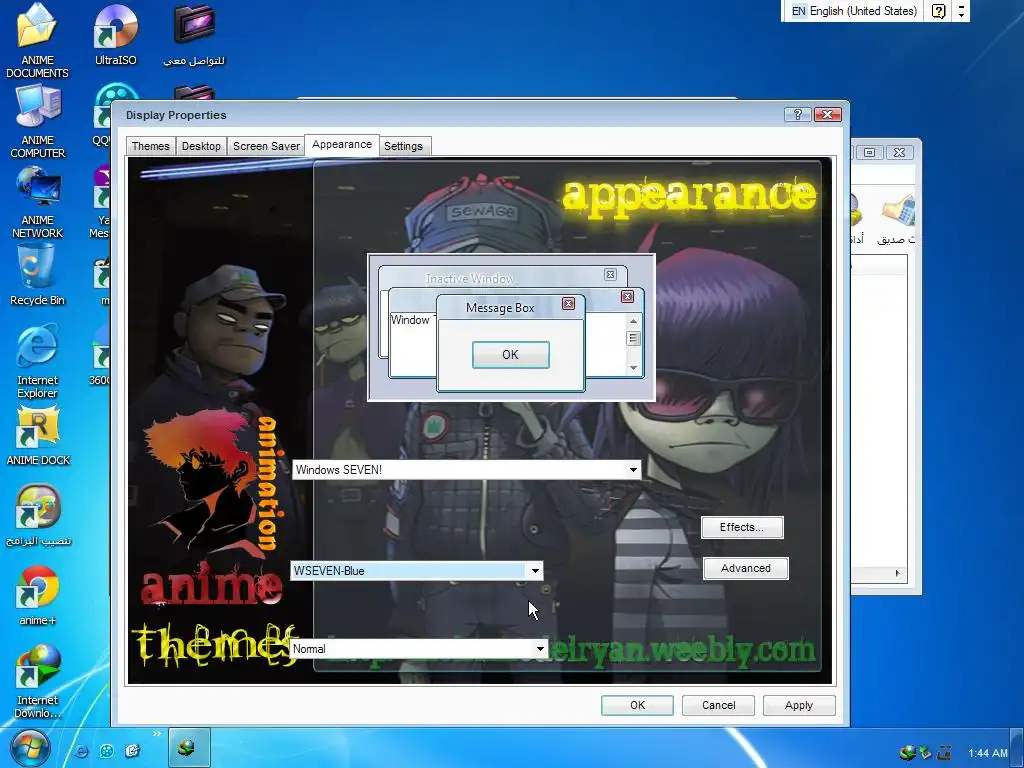
Task: Click the first system tray icon
Action: tap(907, 753)
